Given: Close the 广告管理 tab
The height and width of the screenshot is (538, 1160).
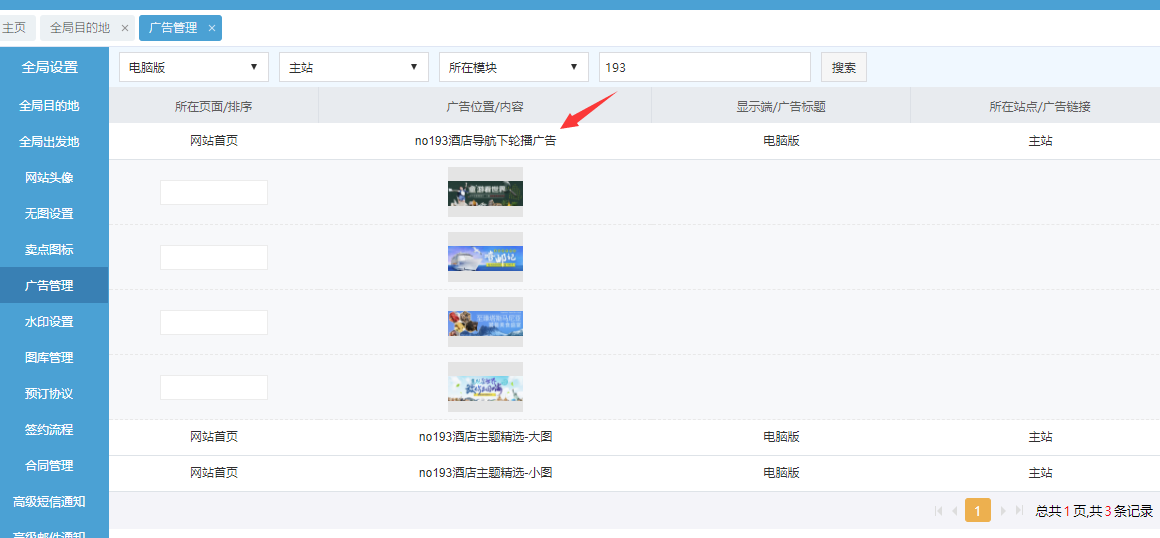Looking at the screenshot, I should click(211, 28).
